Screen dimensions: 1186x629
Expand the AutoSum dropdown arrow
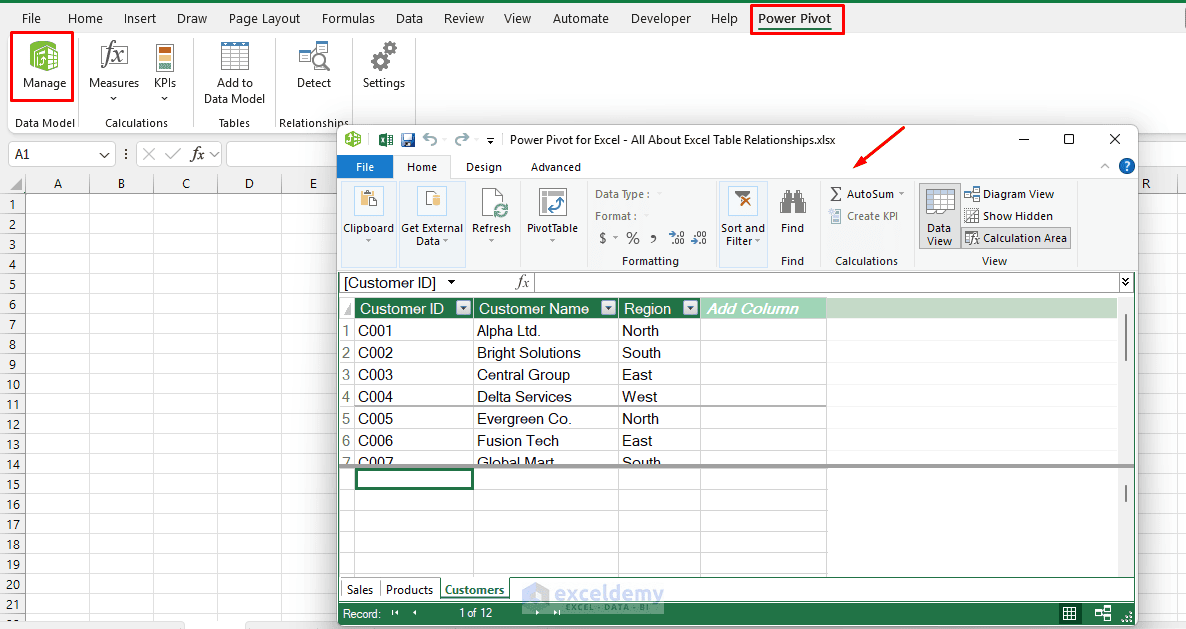902,194
